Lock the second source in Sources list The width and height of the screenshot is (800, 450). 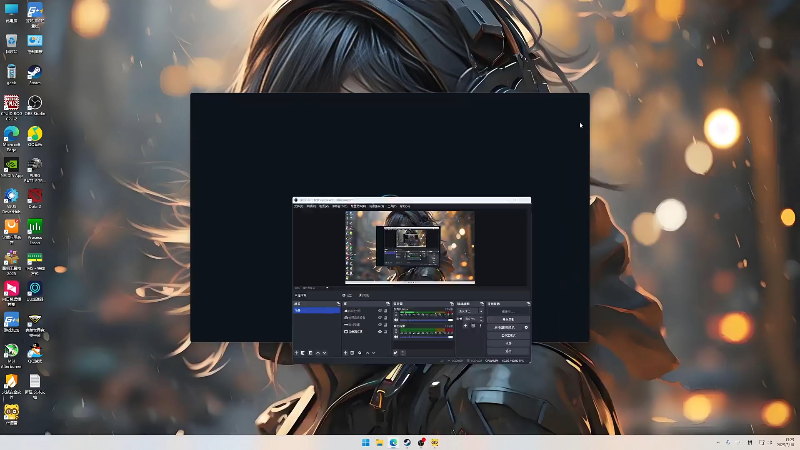tap(385, 317)
